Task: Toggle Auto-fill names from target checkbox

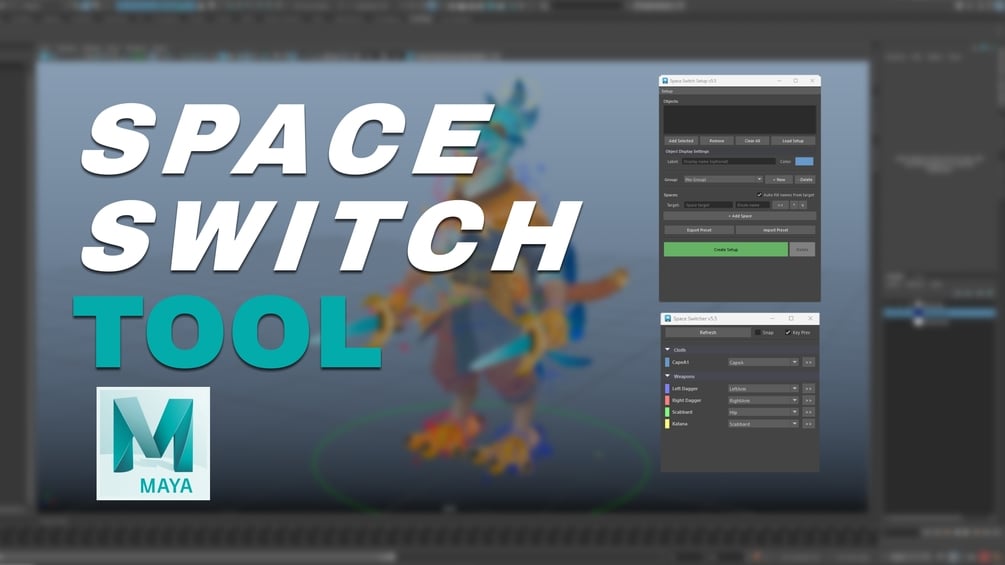Action: pos(760,195)
